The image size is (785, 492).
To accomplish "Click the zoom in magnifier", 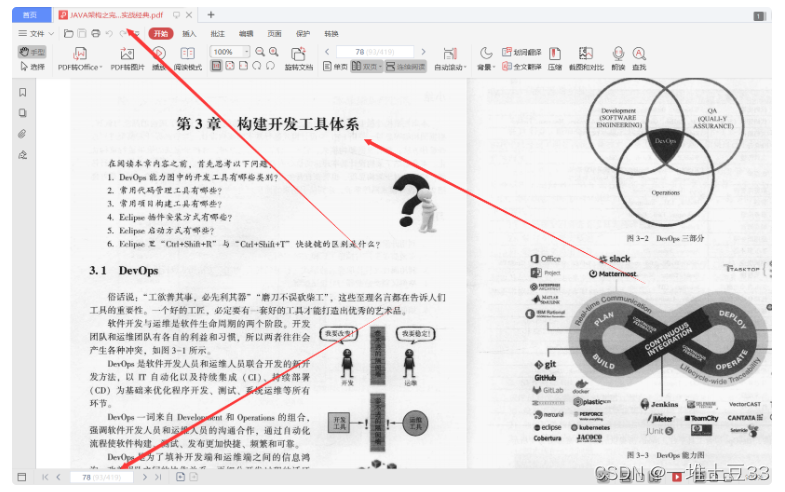I will click(274, 52).
